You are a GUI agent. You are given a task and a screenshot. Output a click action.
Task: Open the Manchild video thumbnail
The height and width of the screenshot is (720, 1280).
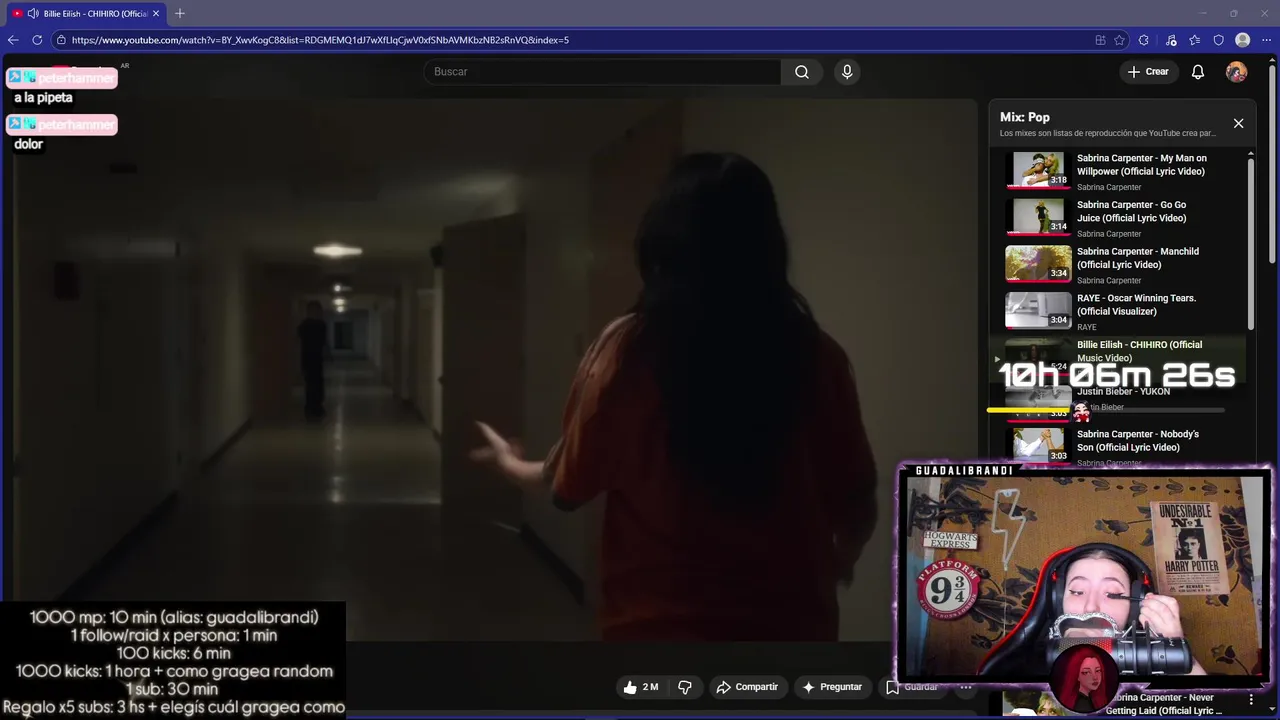point(1038,263)
